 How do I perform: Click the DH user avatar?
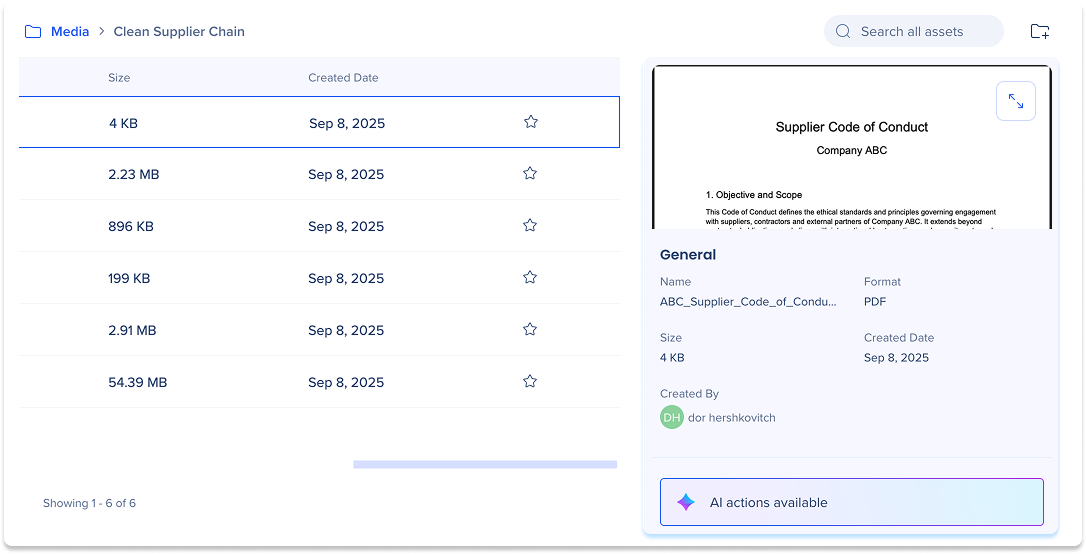coord(671,417)
